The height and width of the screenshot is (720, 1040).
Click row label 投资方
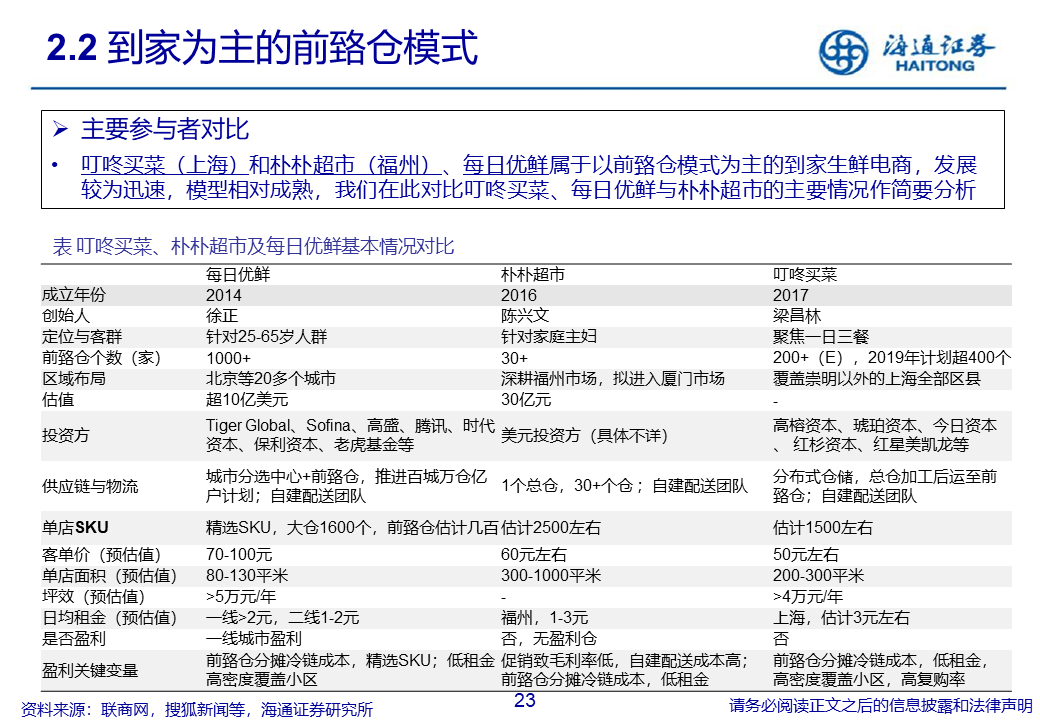[66, 435]
